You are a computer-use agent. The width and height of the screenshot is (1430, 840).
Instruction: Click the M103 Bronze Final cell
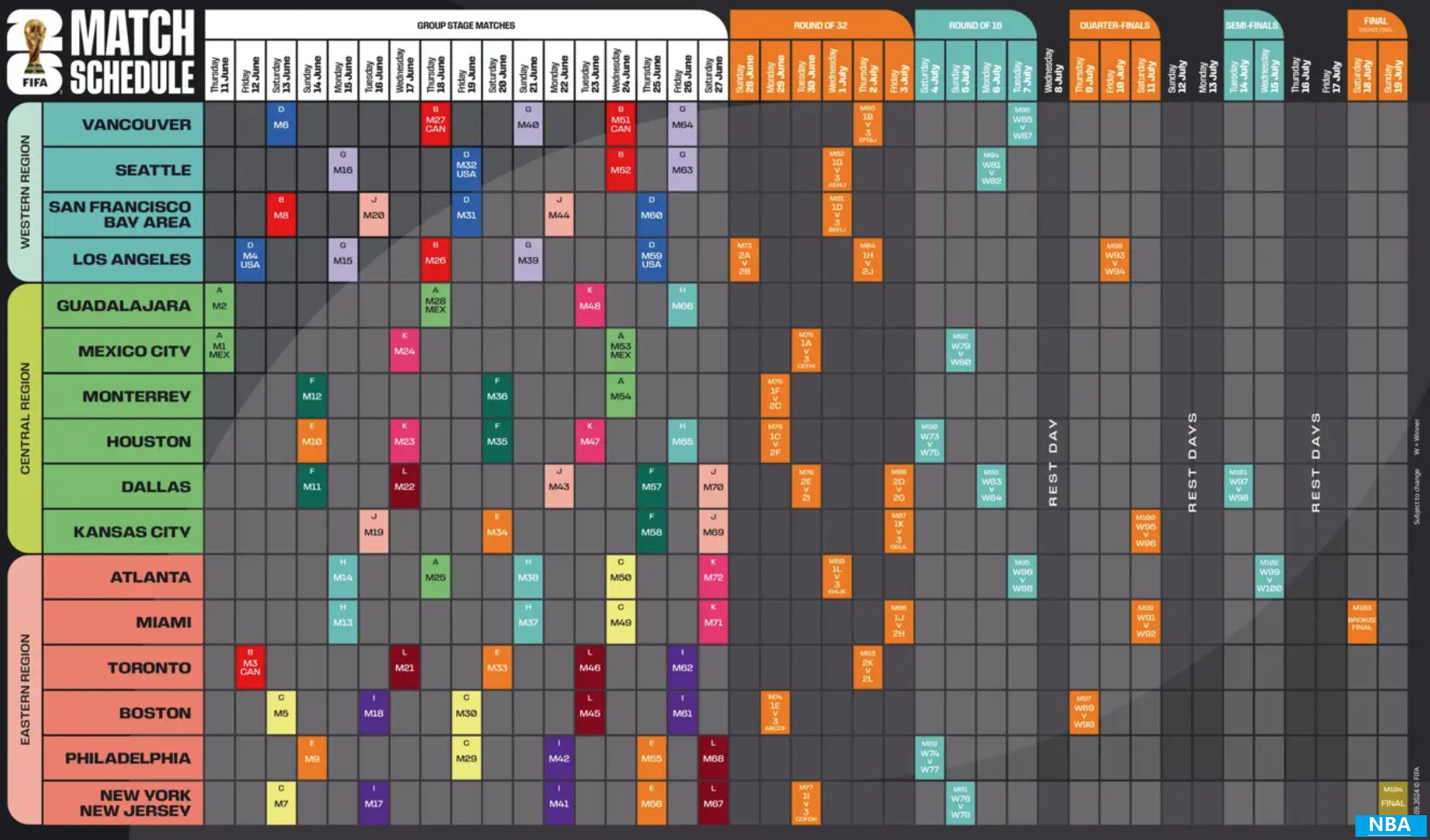pyautogui.click(x=1362, y=622)
